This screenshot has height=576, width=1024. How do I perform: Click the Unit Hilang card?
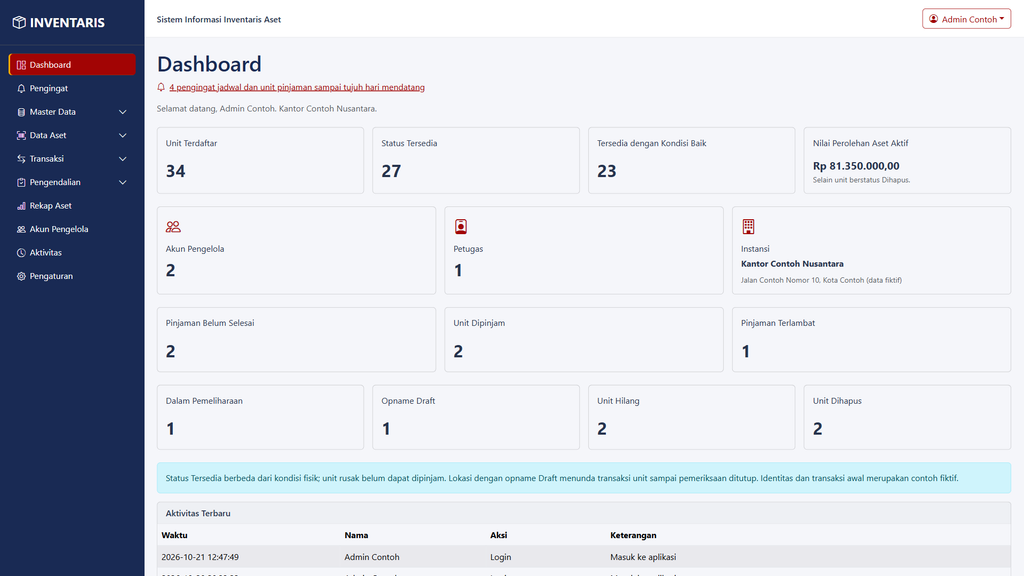point(692,417)
